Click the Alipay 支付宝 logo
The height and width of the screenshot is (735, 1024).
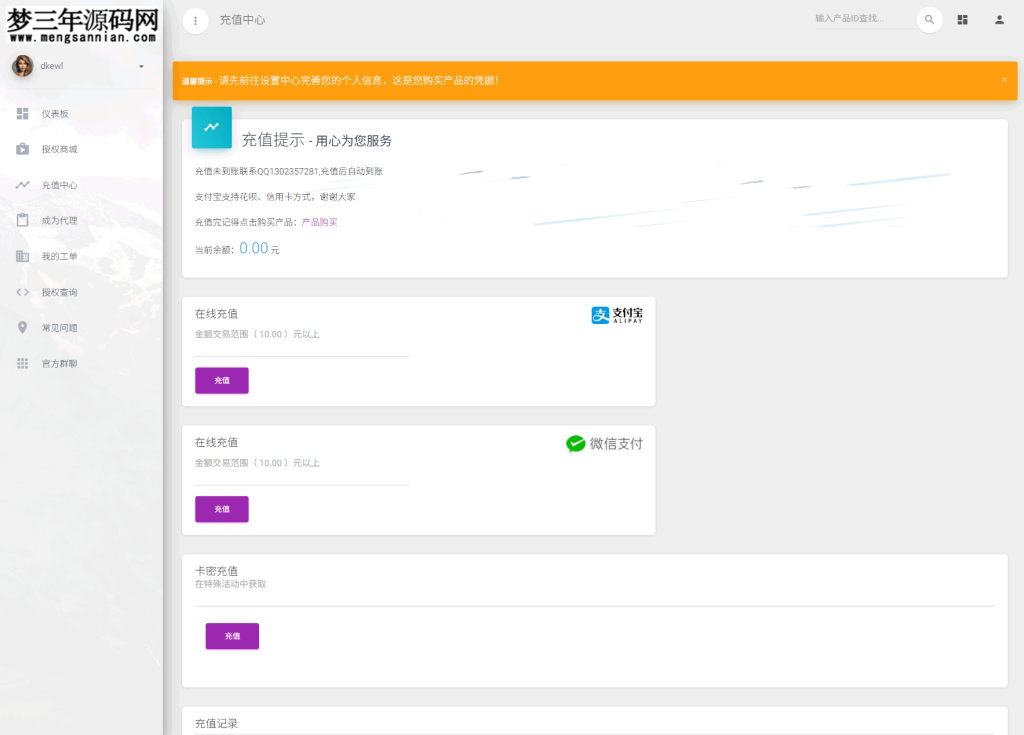[617, 314]
